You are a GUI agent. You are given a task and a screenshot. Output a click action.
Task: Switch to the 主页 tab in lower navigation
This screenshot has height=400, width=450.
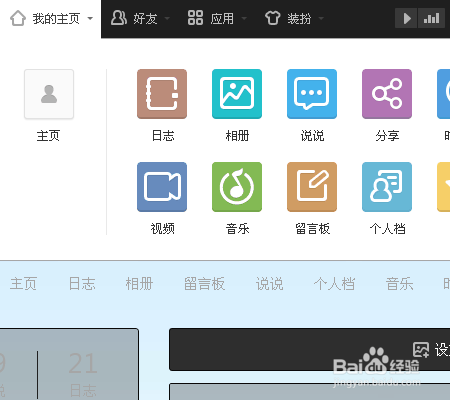[x=23, y=284]
